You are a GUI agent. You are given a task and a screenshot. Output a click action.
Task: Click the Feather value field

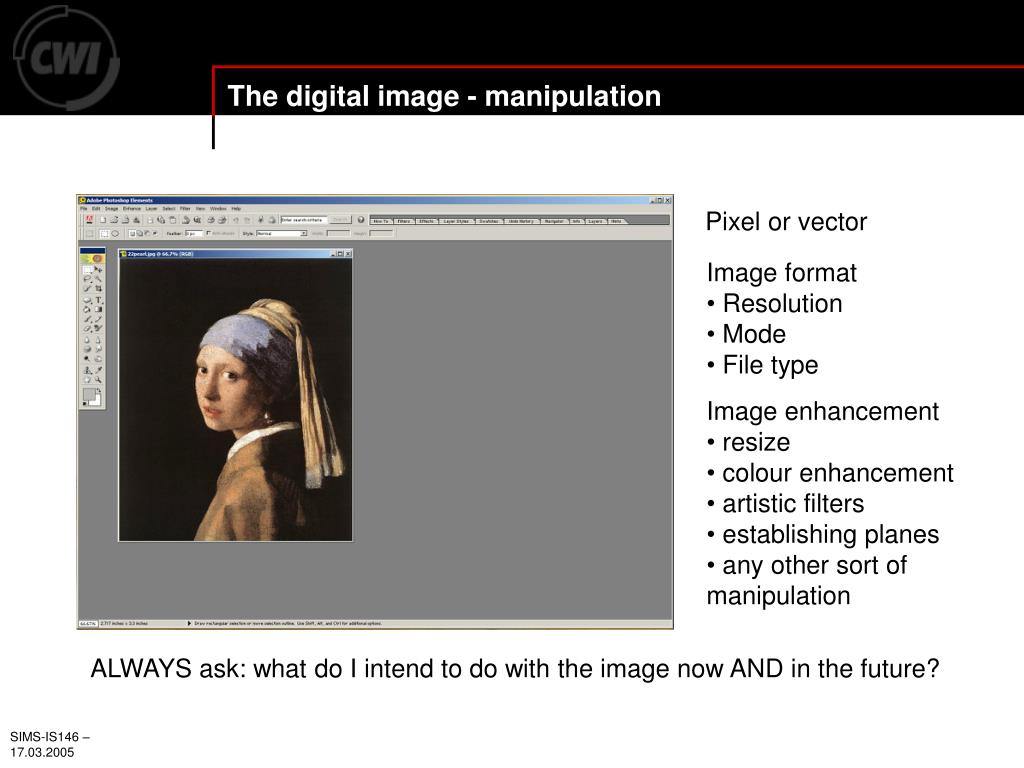pyautogui.click(x=194, y=233)
